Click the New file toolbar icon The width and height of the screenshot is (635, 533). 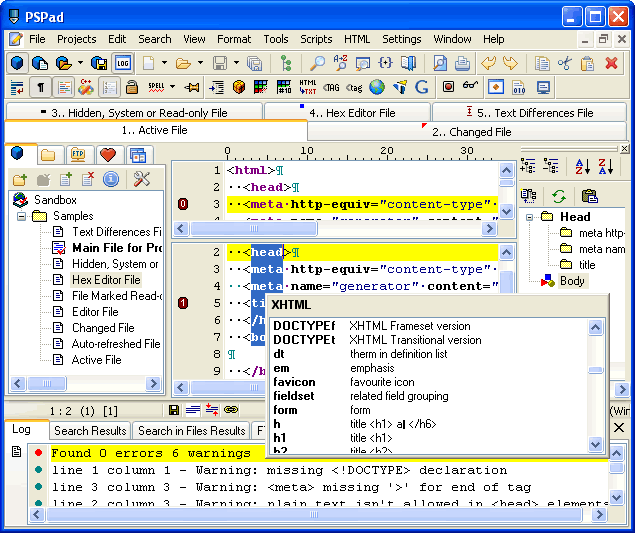click(x=149, y=63)
